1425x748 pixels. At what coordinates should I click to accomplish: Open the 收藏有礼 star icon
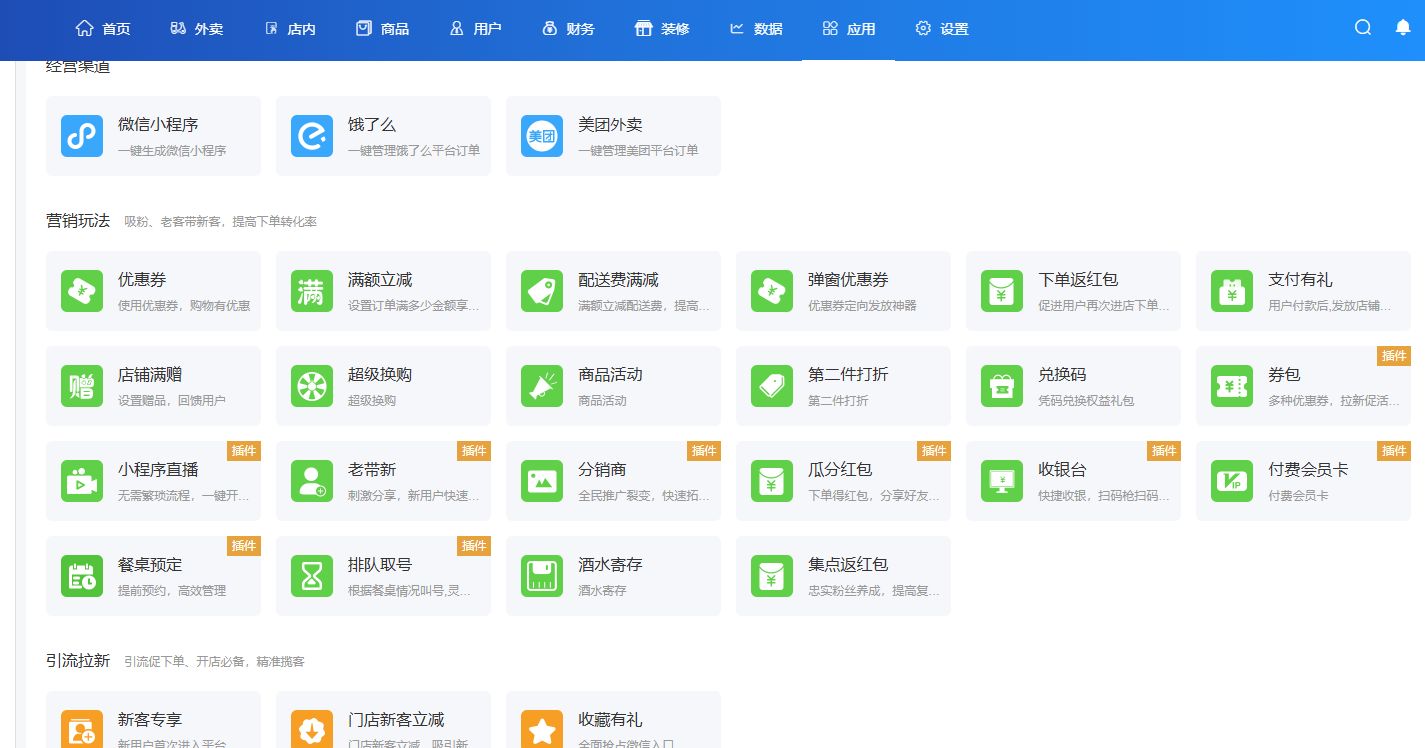pos(542,729)
